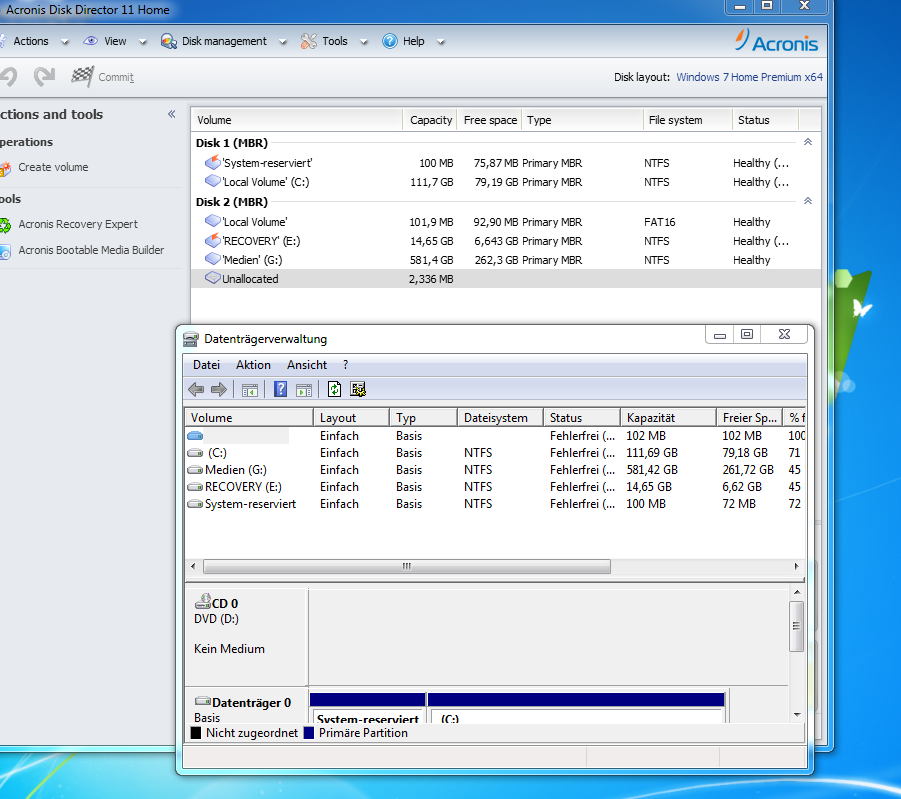
Task: Click Back arrow in Datenträgerverwaltung toolbar
Action: coord(196,389)
